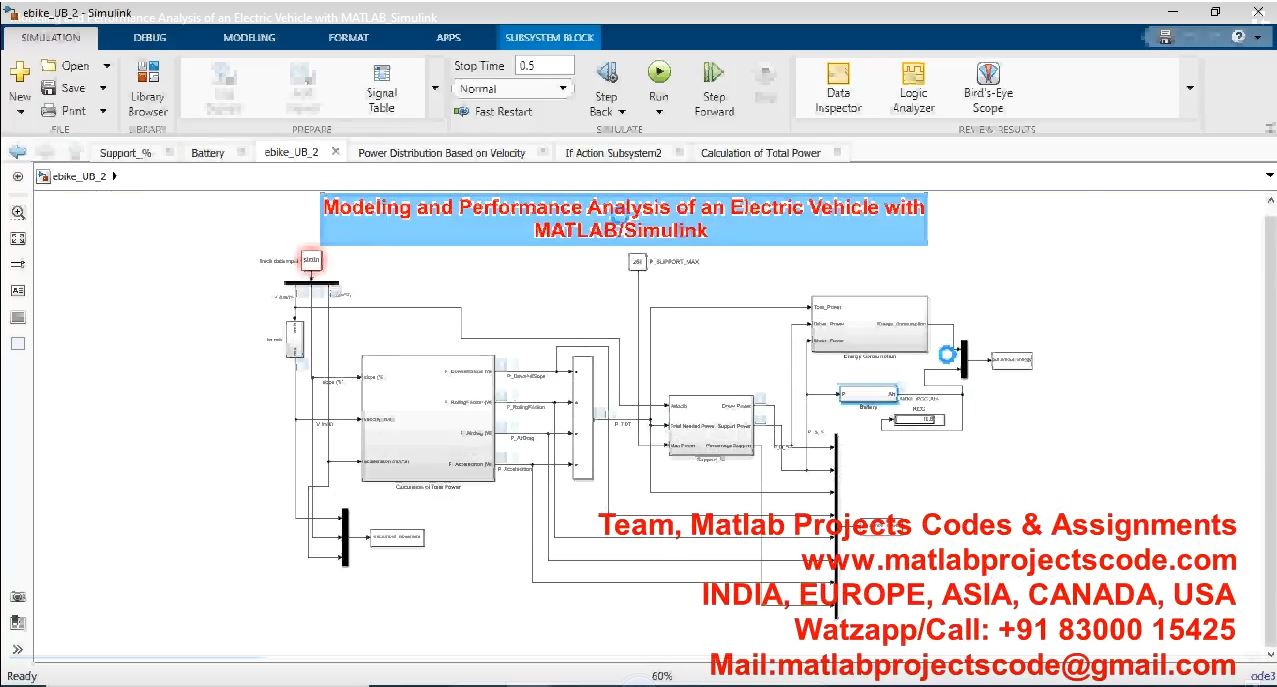Viewport: 1277px width, 687px height.
Task: Expand the Review Results gallery arrow
Action: [1189, 88]
